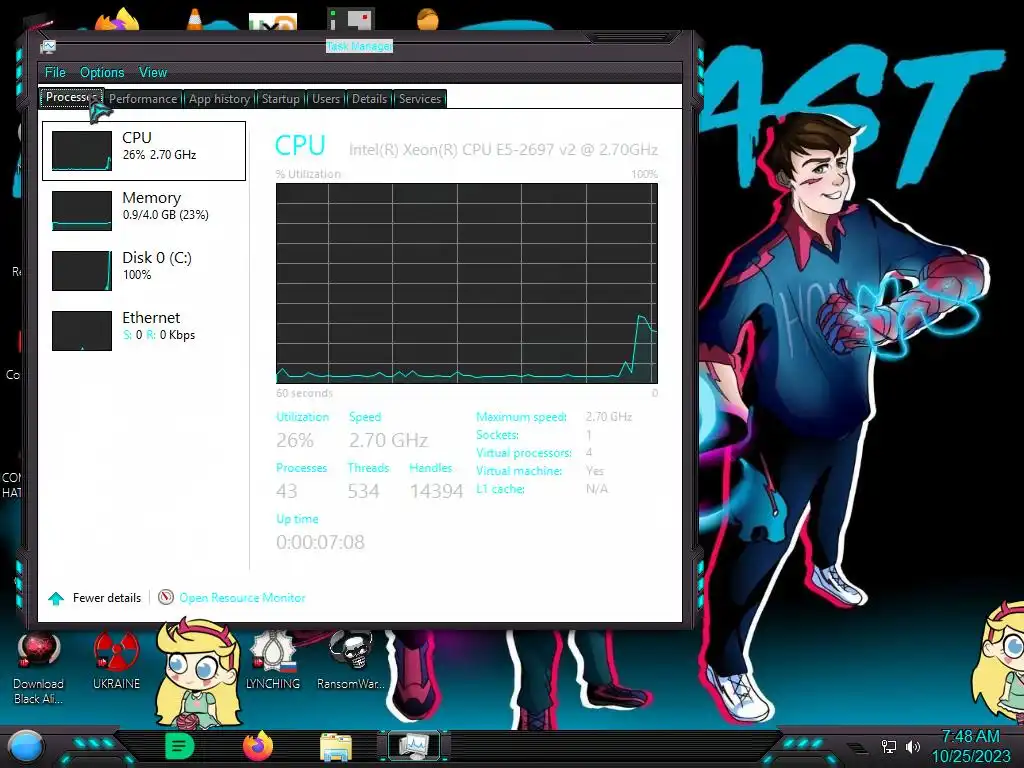Click the Task Manager taskbar button

pos(414,746)
